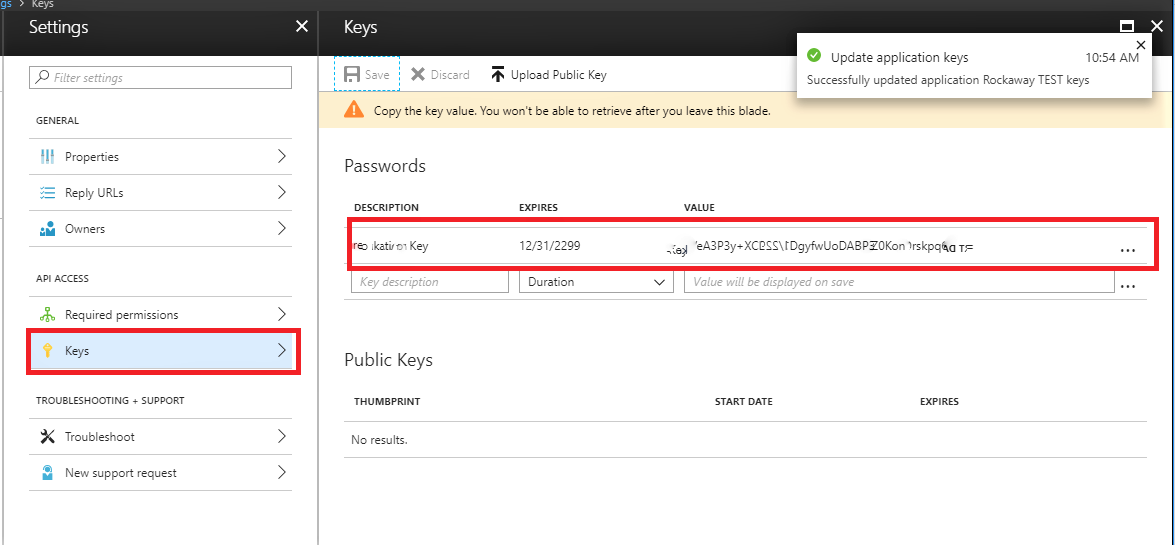Close the Settings blade

[302, 27]
